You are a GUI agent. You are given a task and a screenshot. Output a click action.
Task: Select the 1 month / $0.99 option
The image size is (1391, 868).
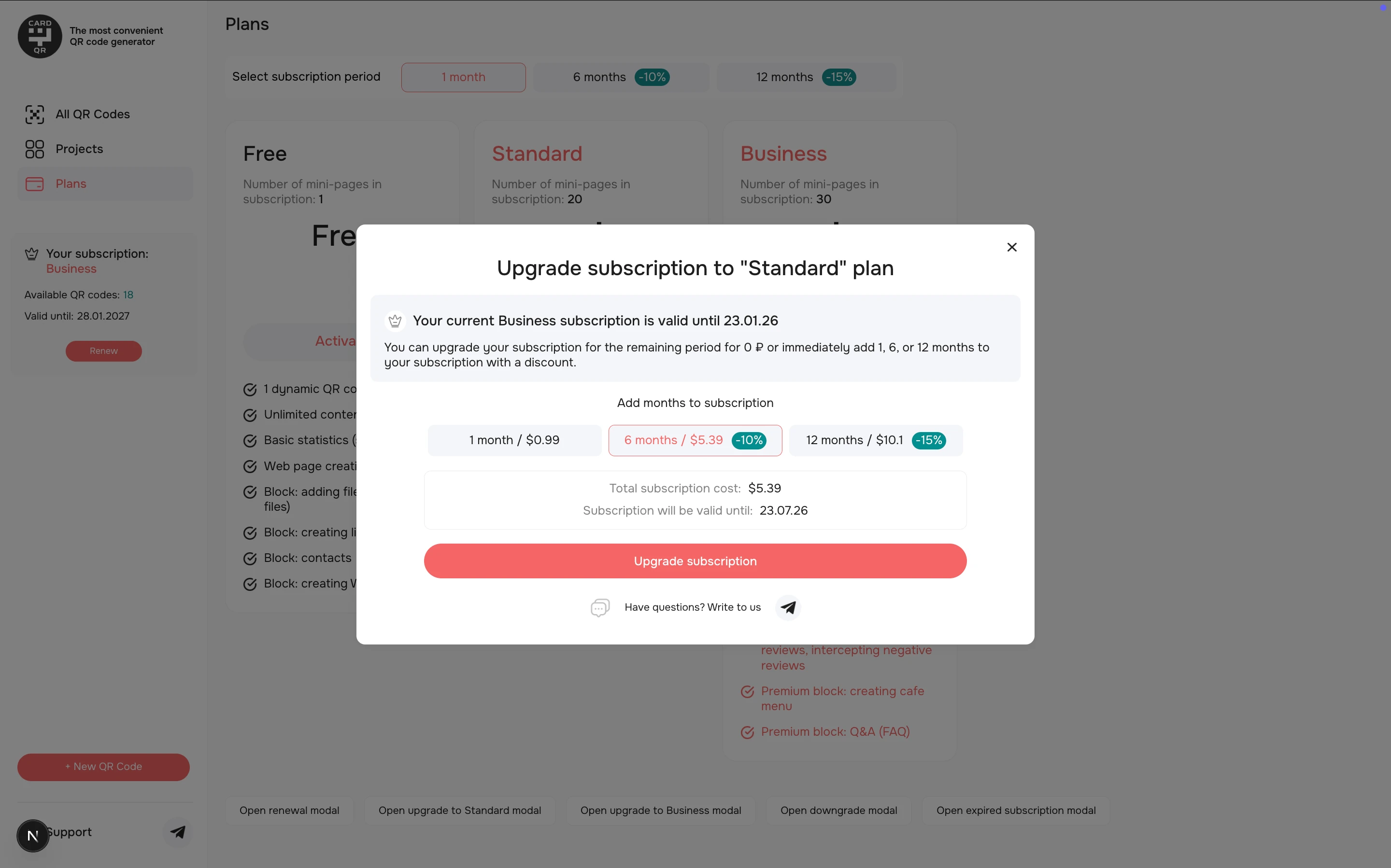(x=514, y=440)
